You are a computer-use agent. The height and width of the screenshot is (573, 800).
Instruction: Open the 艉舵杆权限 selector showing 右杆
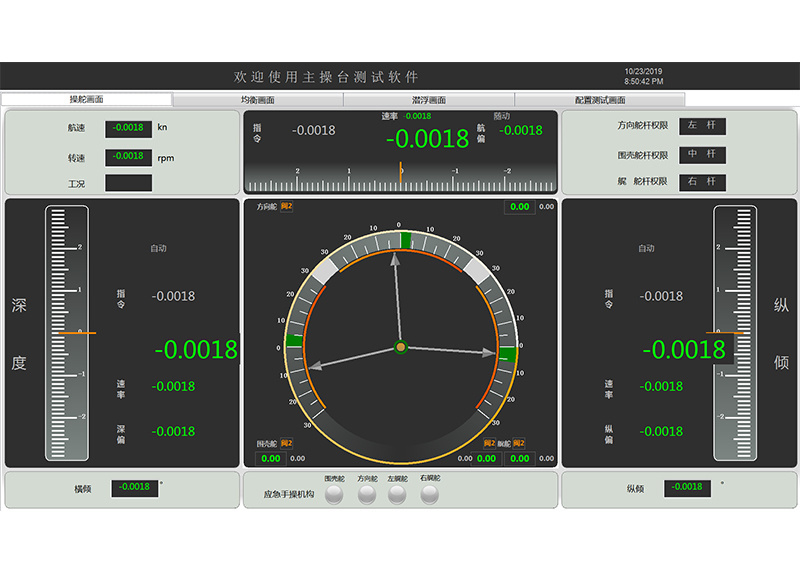point(702,182)
